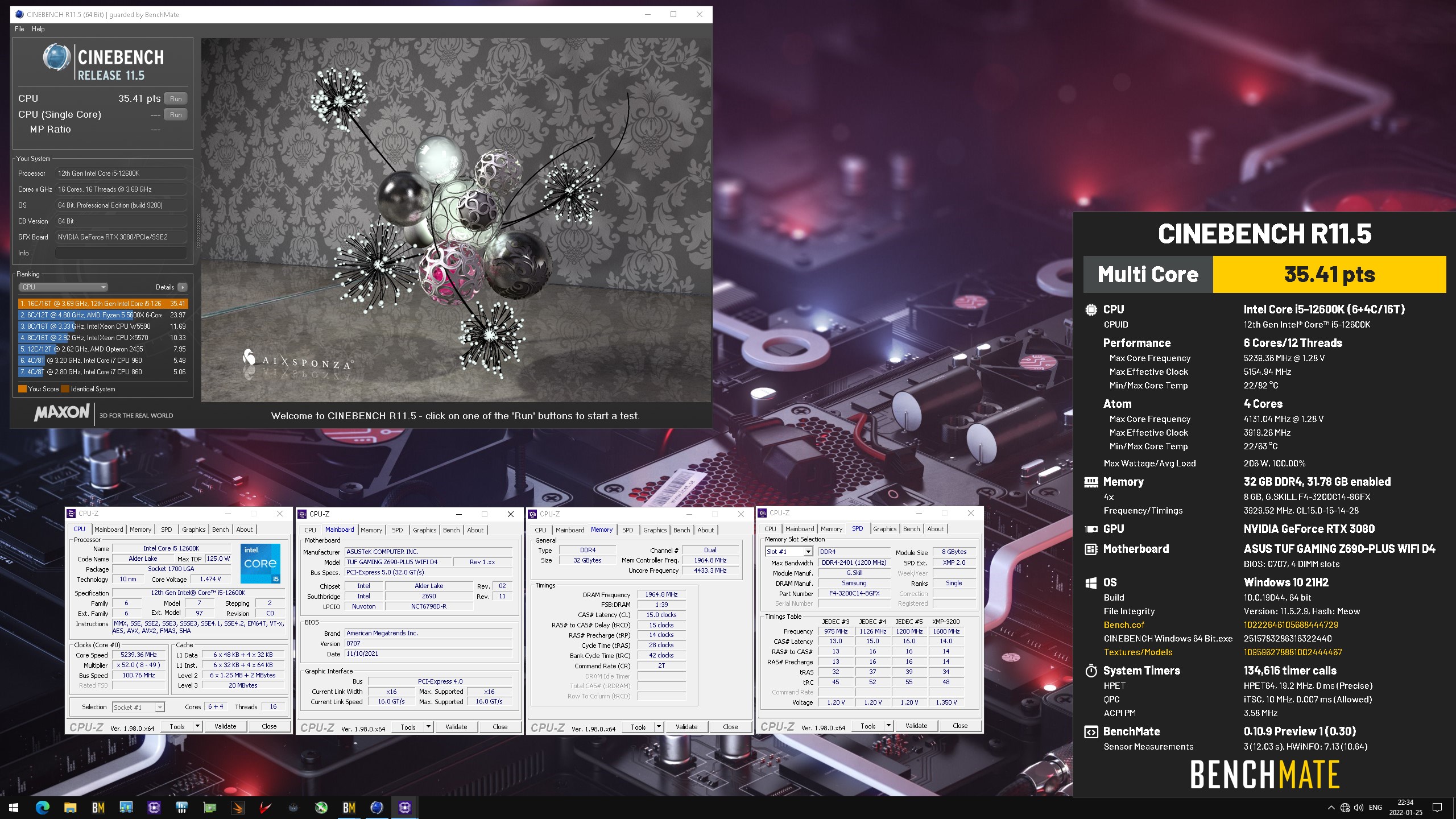Open Tools dropdown arrow in CPU-Z CPU window
The image size is (1456, 819).
(197, 726)
